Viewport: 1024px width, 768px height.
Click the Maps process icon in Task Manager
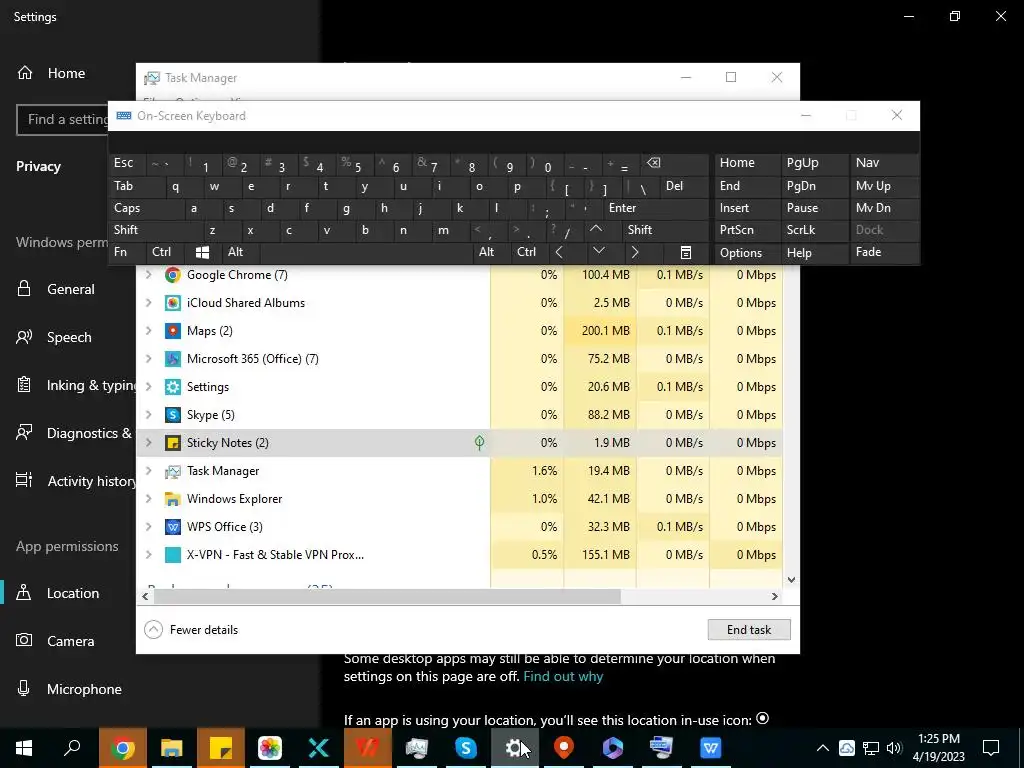(172, 331)
